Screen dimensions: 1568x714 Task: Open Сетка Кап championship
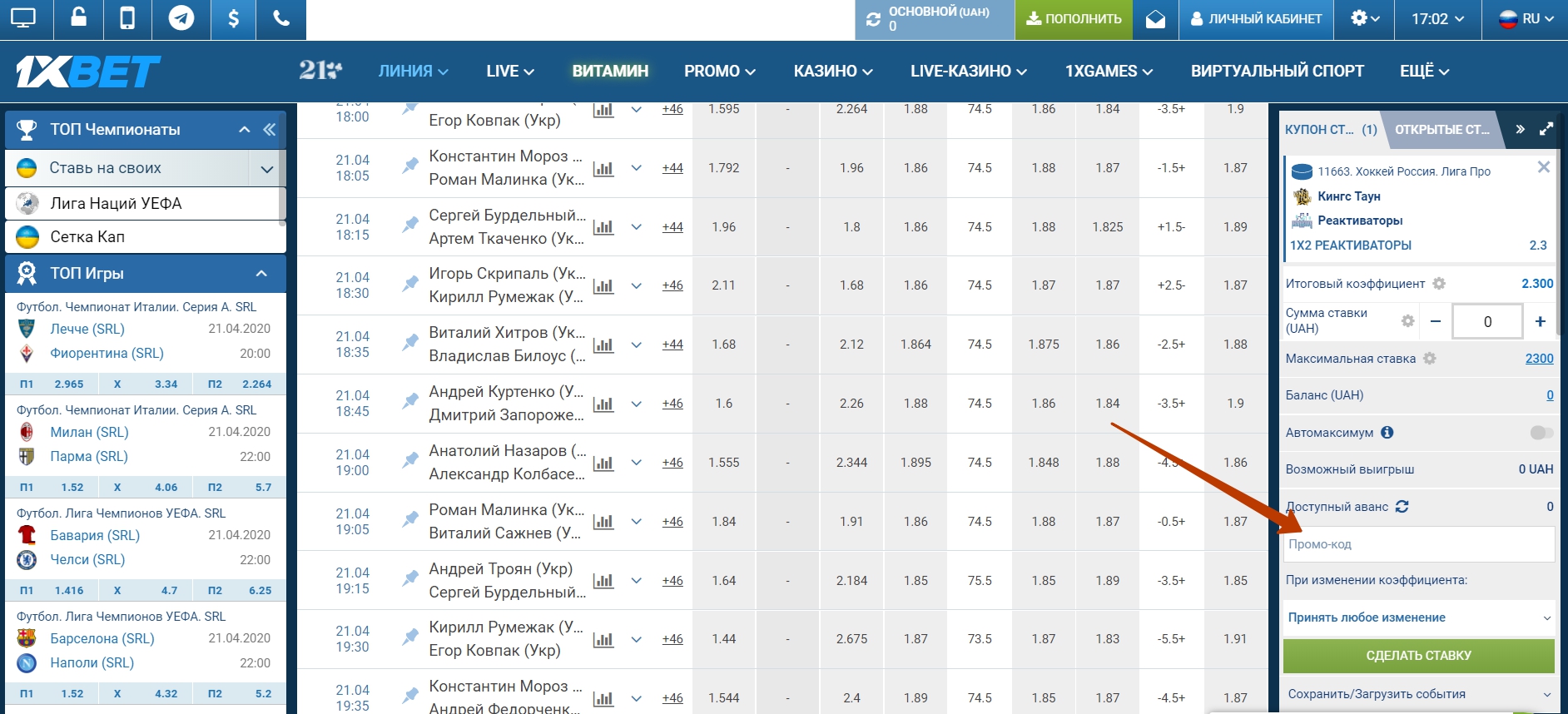coord(146,237)
